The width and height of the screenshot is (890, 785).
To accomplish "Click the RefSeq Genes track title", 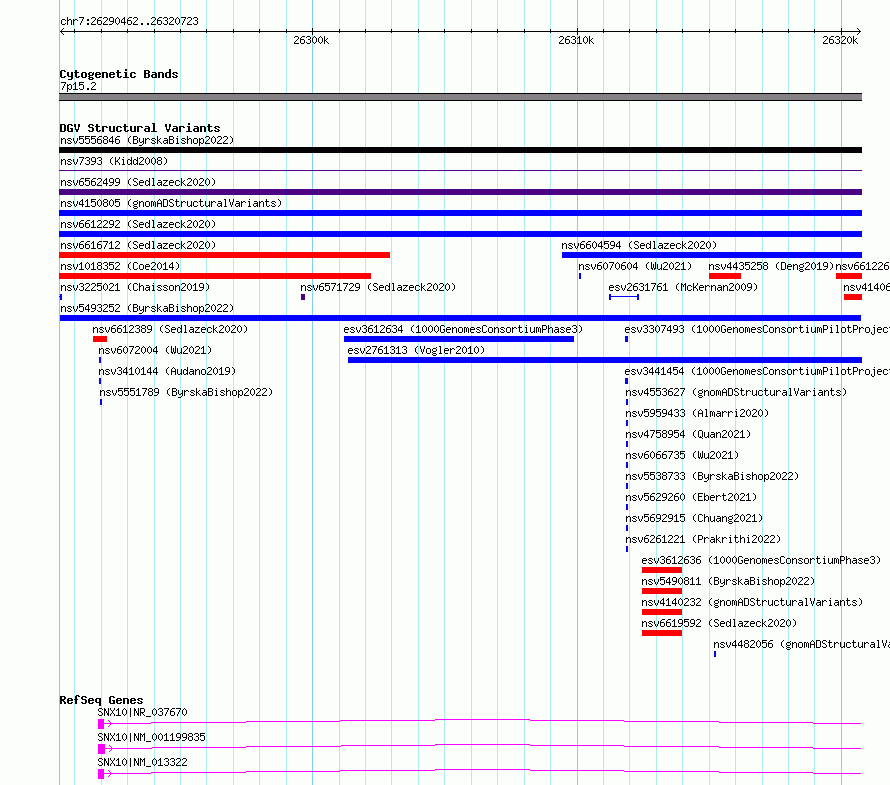I will (101, 700).
